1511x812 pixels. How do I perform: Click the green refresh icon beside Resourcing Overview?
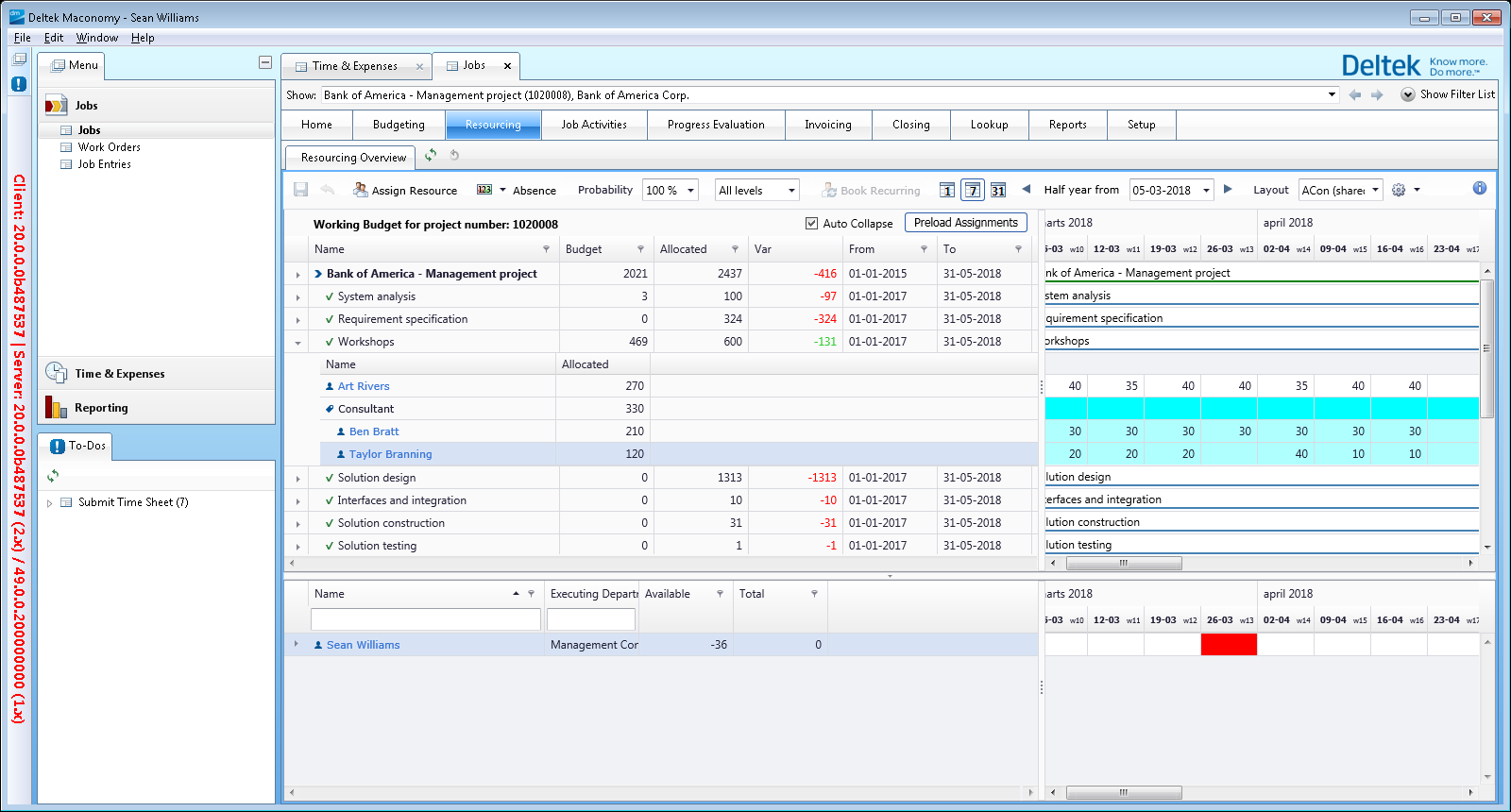431,156
